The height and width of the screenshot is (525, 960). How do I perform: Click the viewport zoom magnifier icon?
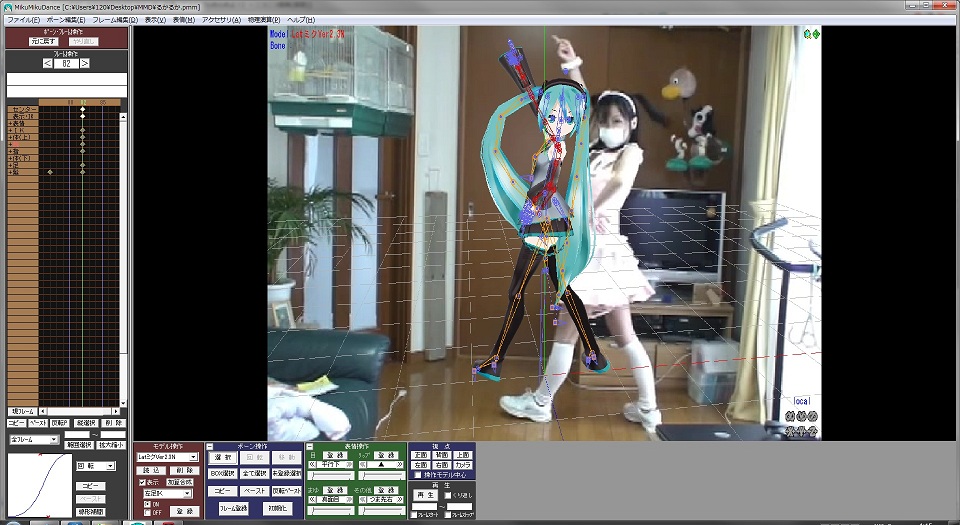pos(808,34)
